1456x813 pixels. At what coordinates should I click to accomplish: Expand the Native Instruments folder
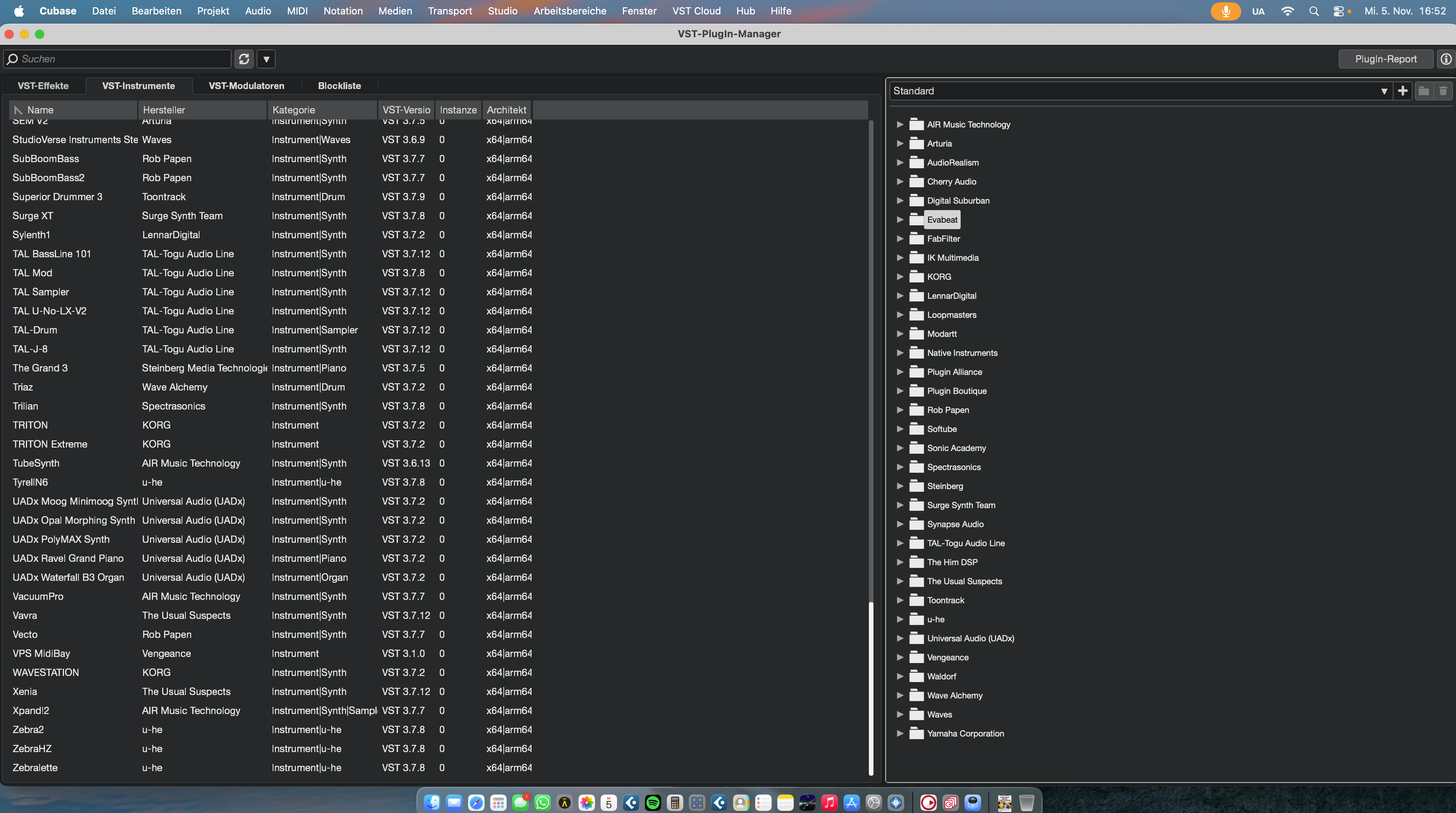point(900,353)
